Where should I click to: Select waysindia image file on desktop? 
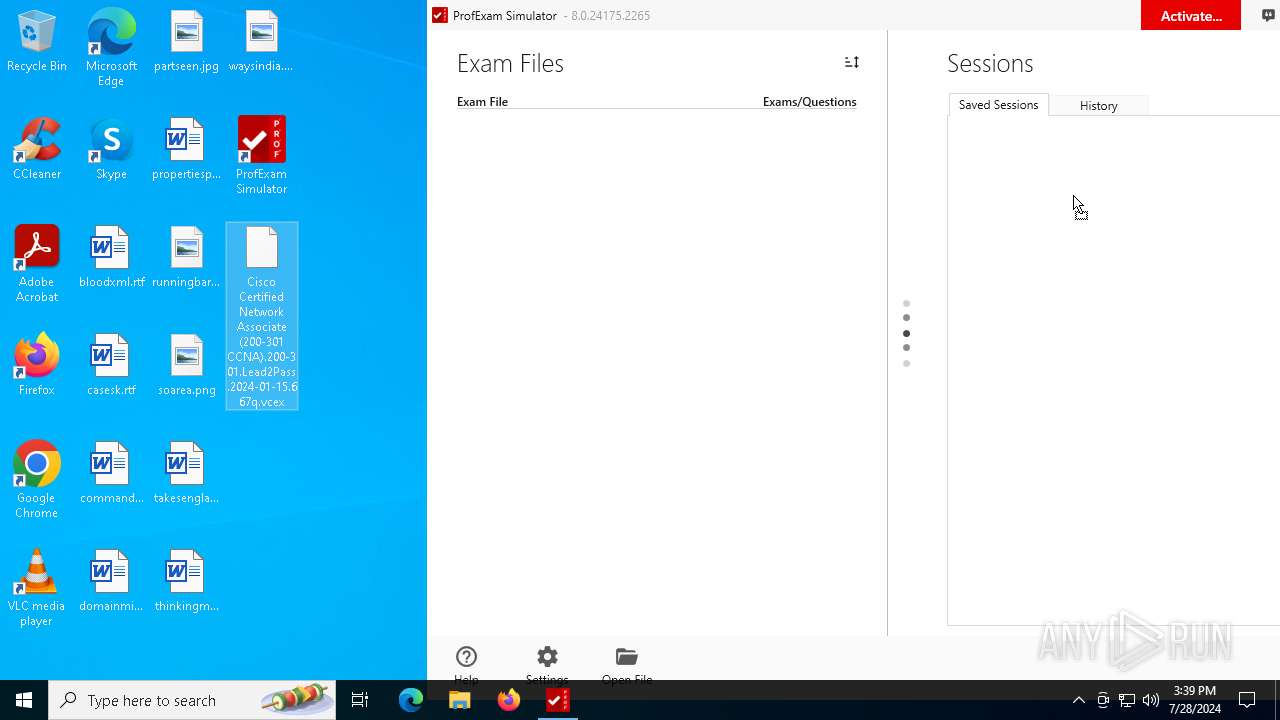pyautogui.click(x=261, y=42)
